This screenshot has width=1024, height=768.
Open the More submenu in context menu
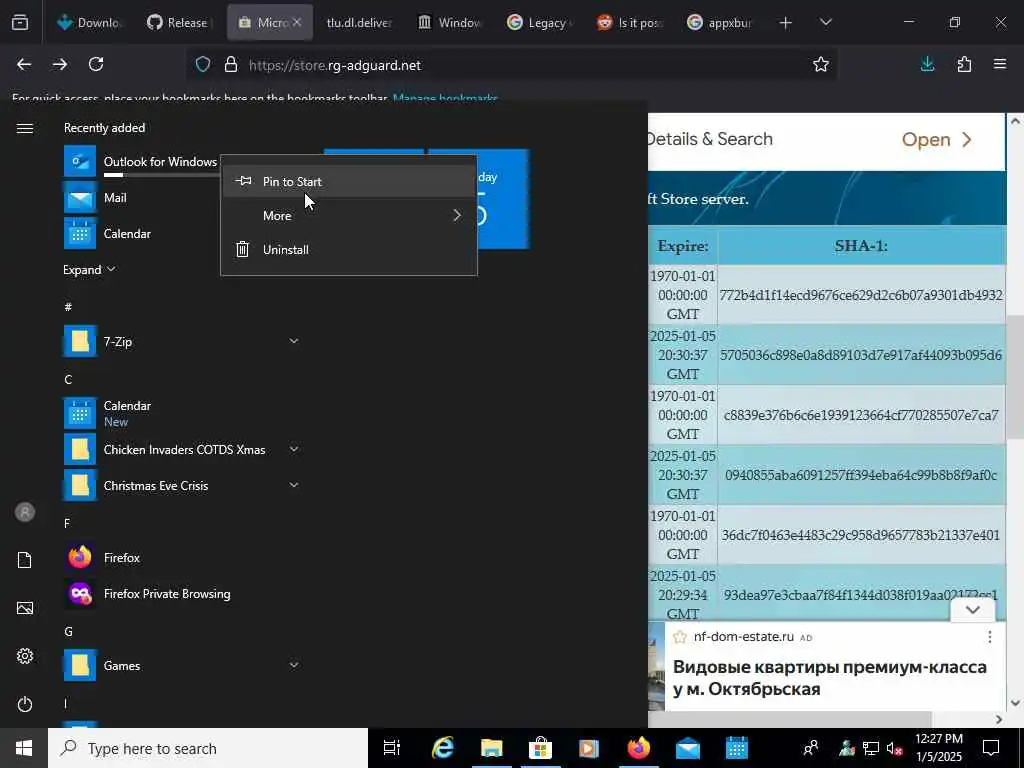tap(349, 216)
